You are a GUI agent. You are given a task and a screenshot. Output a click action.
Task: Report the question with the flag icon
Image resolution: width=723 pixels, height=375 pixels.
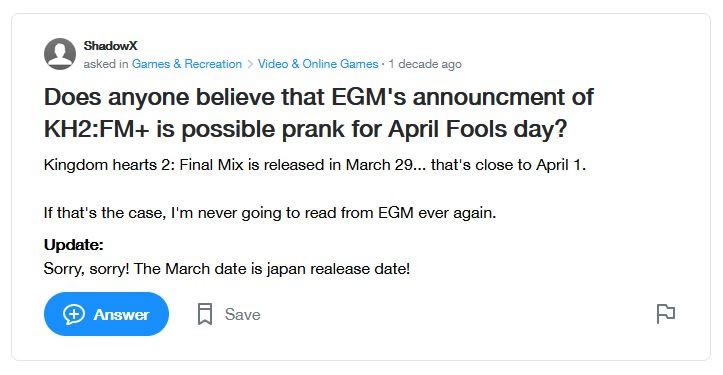point(665,314)
